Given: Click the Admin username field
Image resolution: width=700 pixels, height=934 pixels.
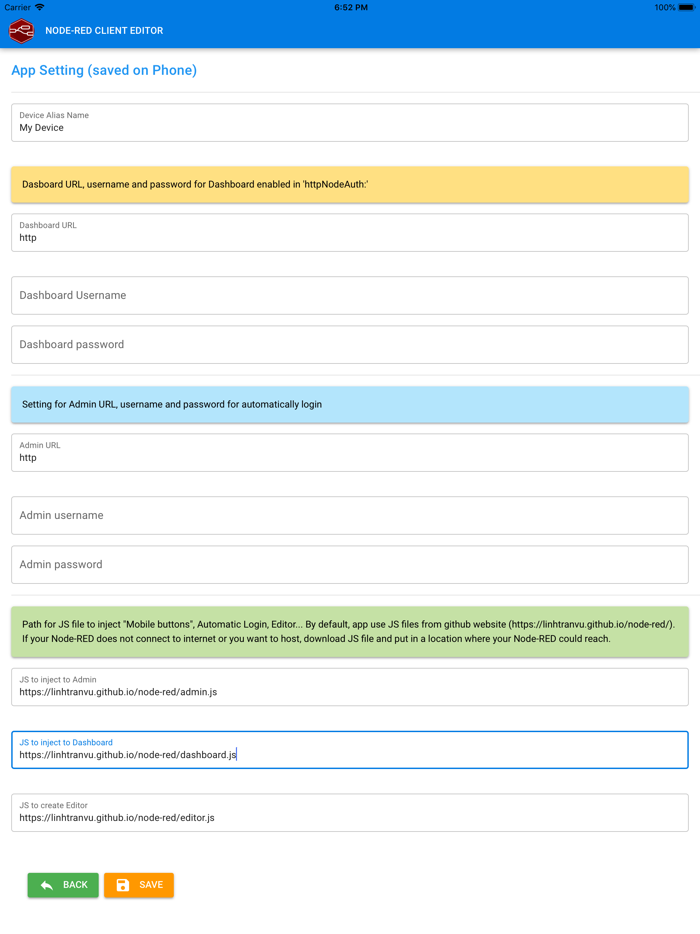Looking at the screenshot, I should pyautogui.click(x=348, y=515).
